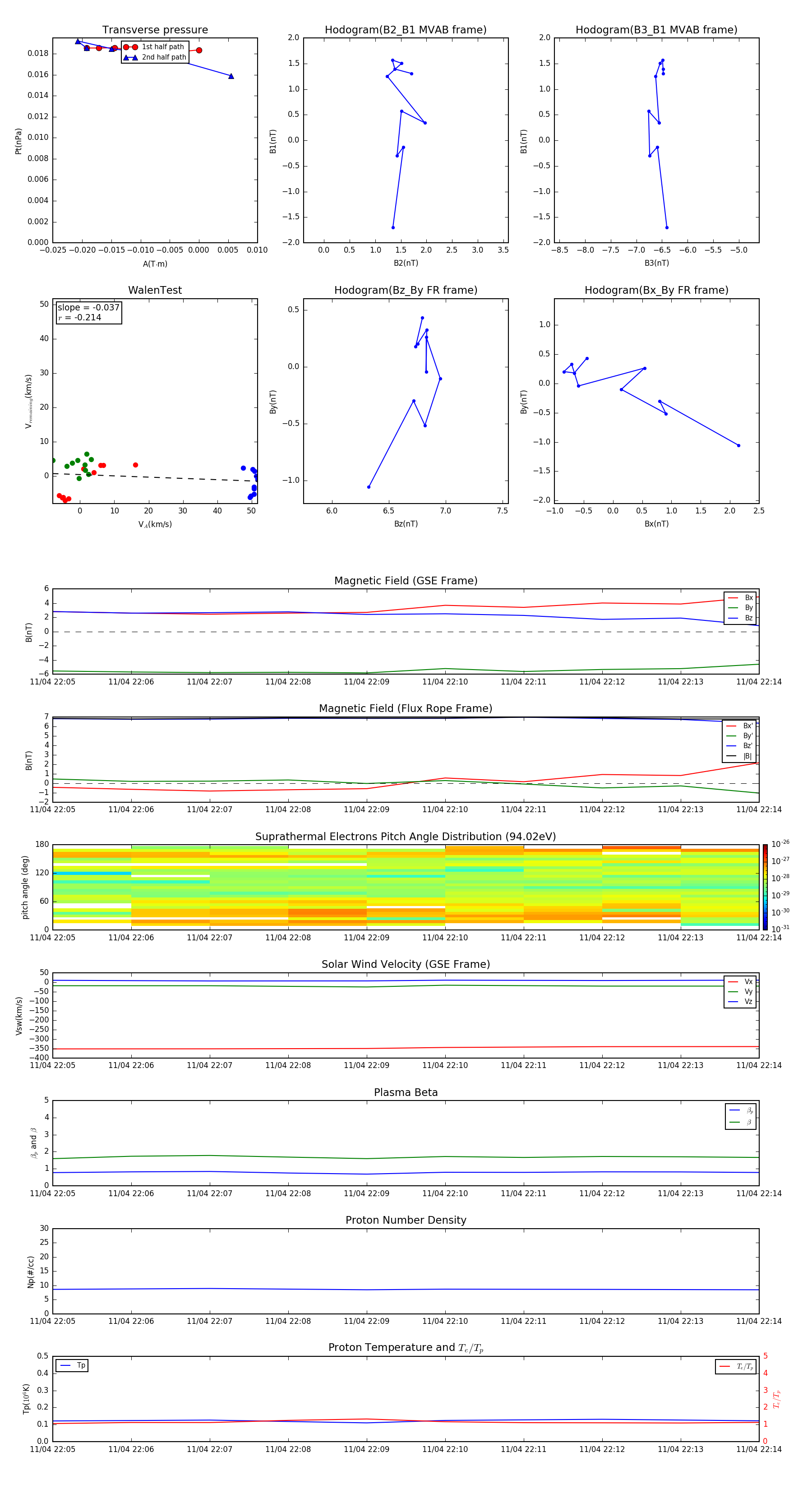Image resolution: width=812 pixels, height=1489 pixels.
Task: Click the "Hodogram(B2_B1 MVAB frame)" title
Action: click(x=406, y=29)
